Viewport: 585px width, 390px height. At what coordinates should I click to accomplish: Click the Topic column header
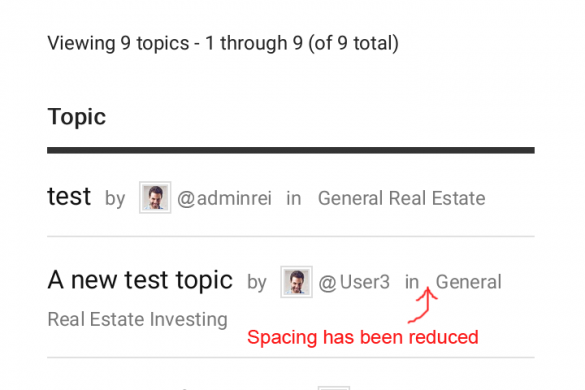click(x=76, y=117)
